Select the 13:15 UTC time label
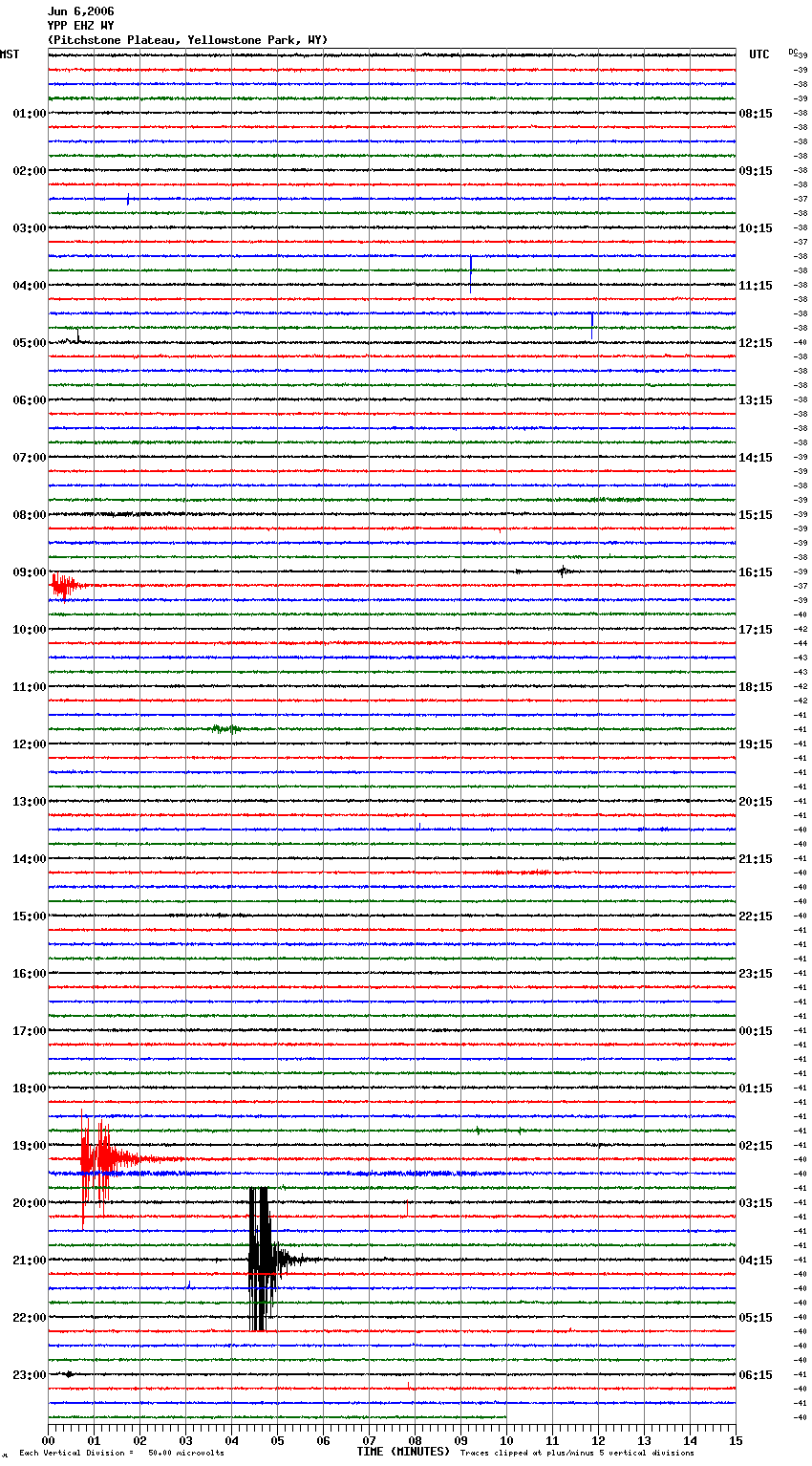Viewport: 812px width, 1466px height. [x=756, y=400]
